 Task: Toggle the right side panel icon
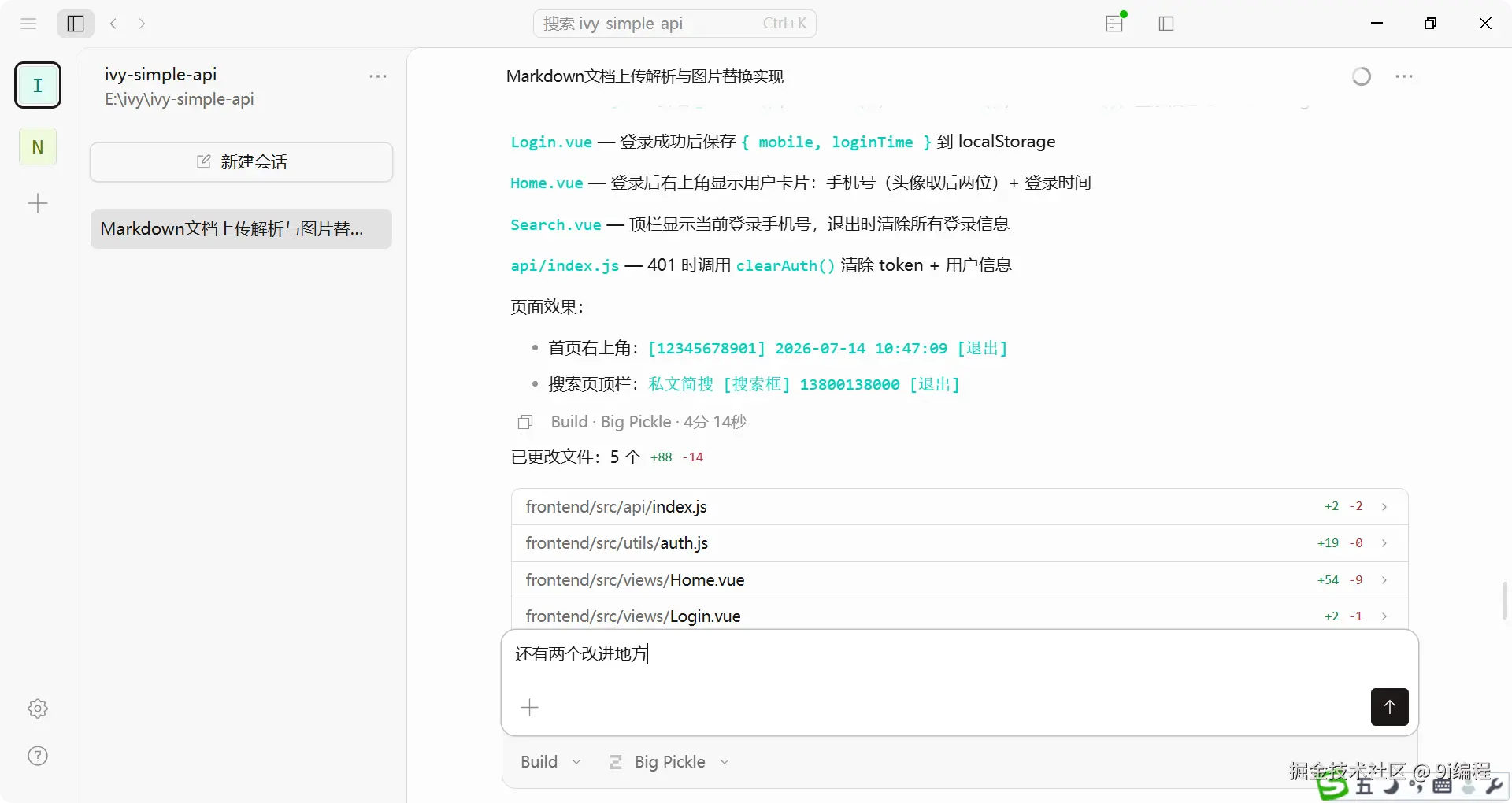pyautogui.click(x=1166, y=24)
